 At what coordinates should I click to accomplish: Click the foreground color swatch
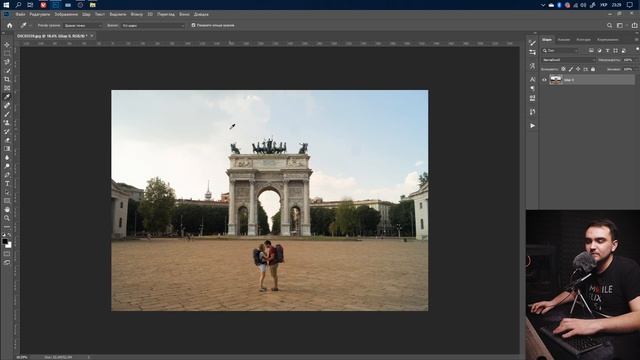point(5,241)
